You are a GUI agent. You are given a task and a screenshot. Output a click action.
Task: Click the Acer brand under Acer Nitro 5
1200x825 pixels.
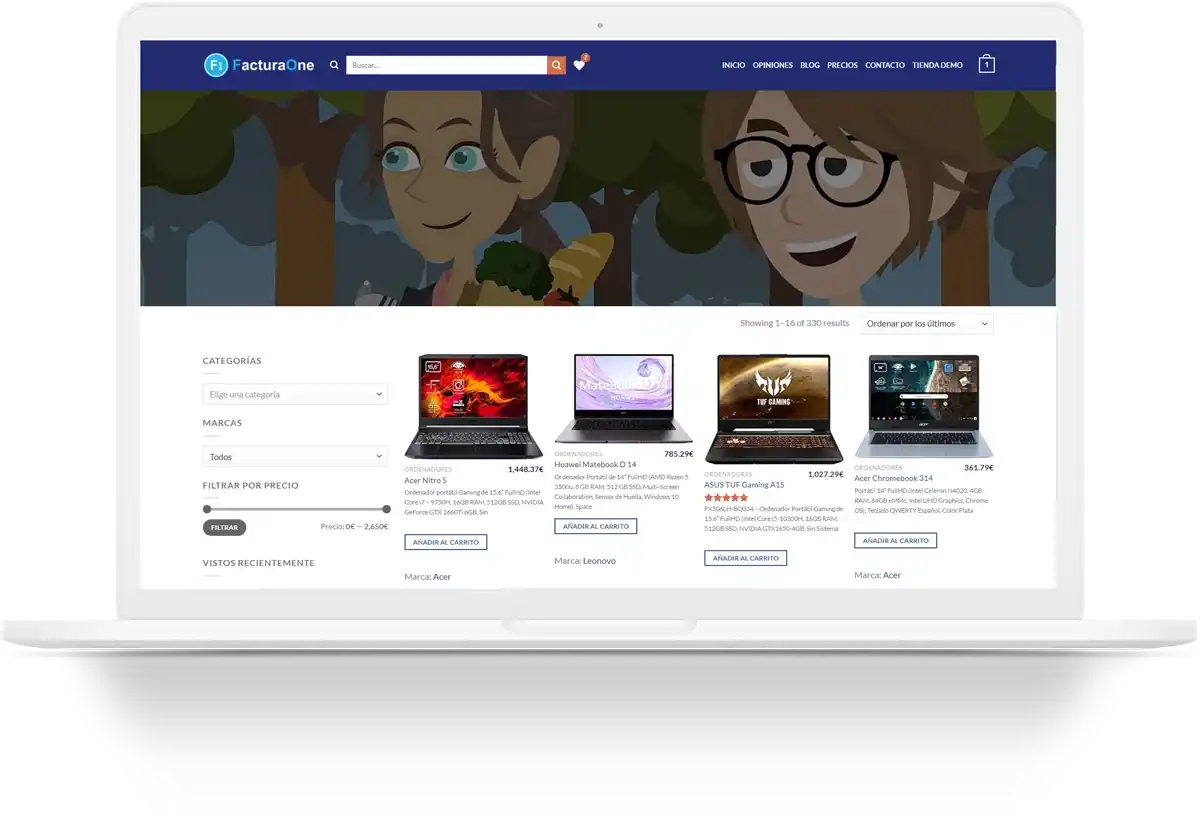pyautogui.click(x=442, y=577)
